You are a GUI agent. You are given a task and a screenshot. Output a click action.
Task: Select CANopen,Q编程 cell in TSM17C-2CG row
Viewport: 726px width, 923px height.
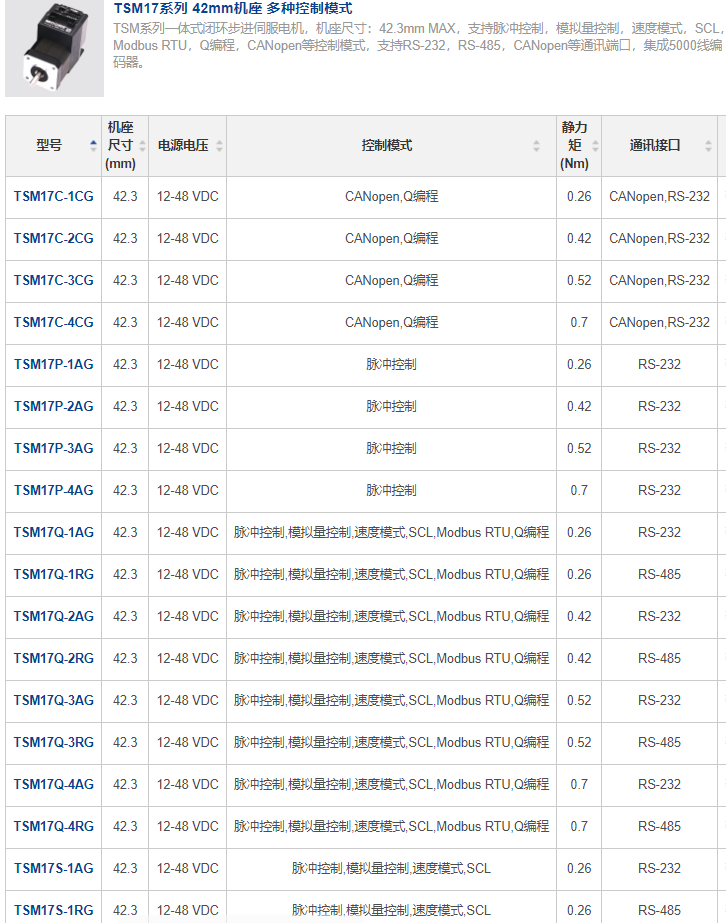(x=392, y=238)
